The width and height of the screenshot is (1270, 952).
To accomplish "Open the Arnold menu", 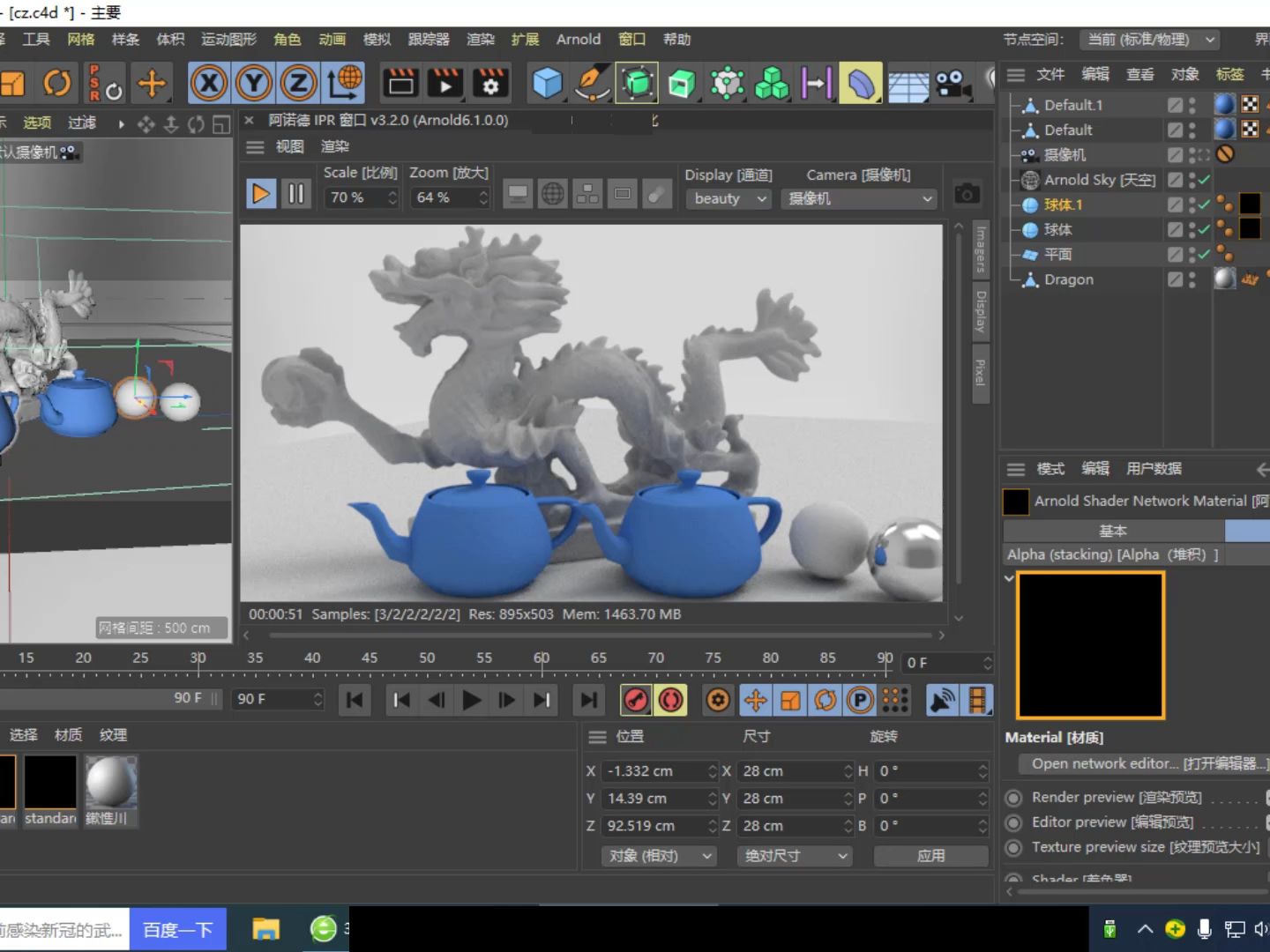I will click(578, 40).
